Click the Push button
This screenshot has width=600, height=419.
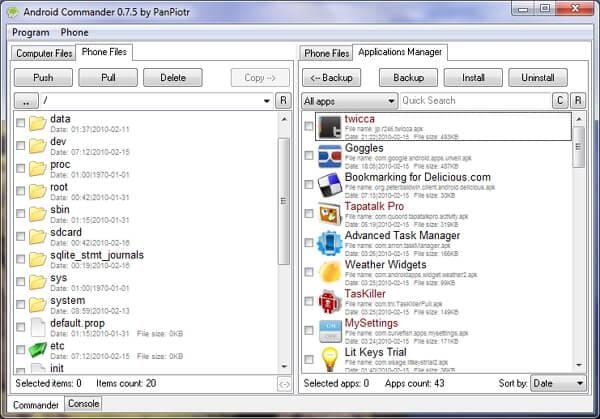[x=43, y=78]
